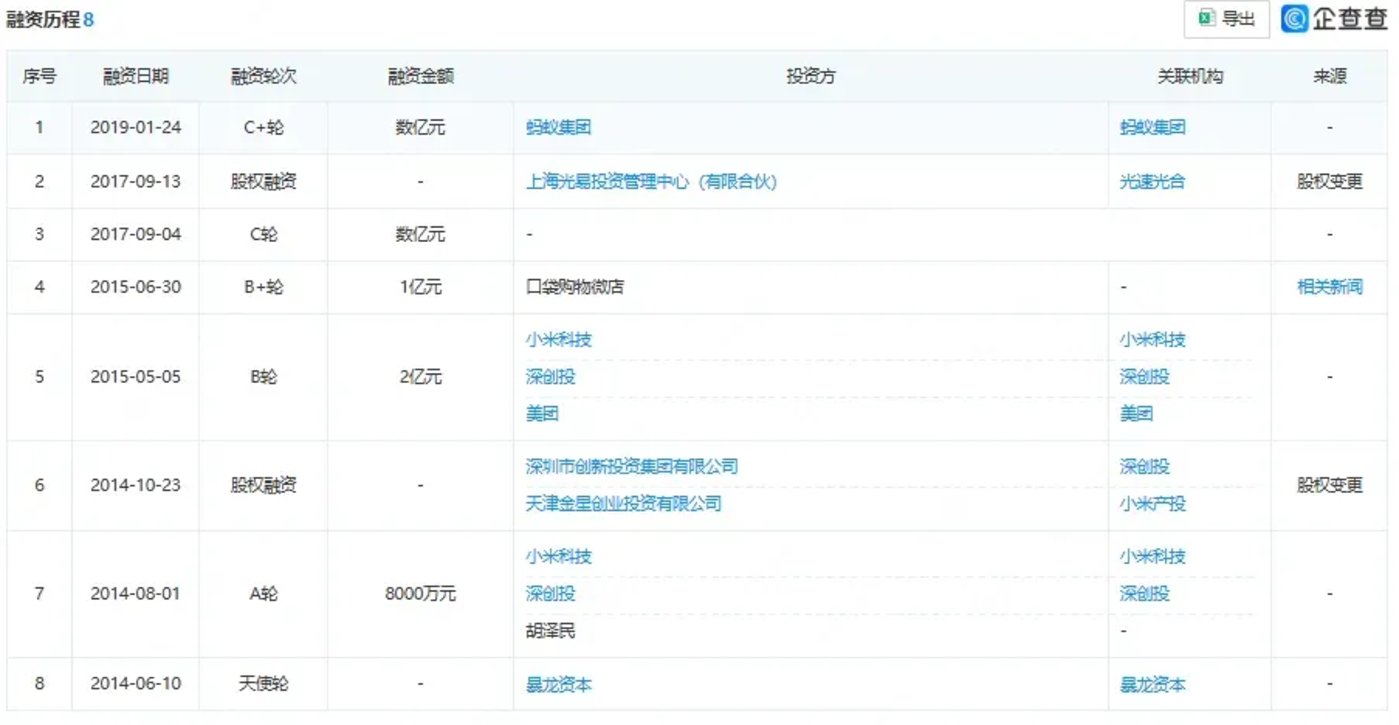
Task: Click the 融资历程 section title
Action: coord(43,20)
